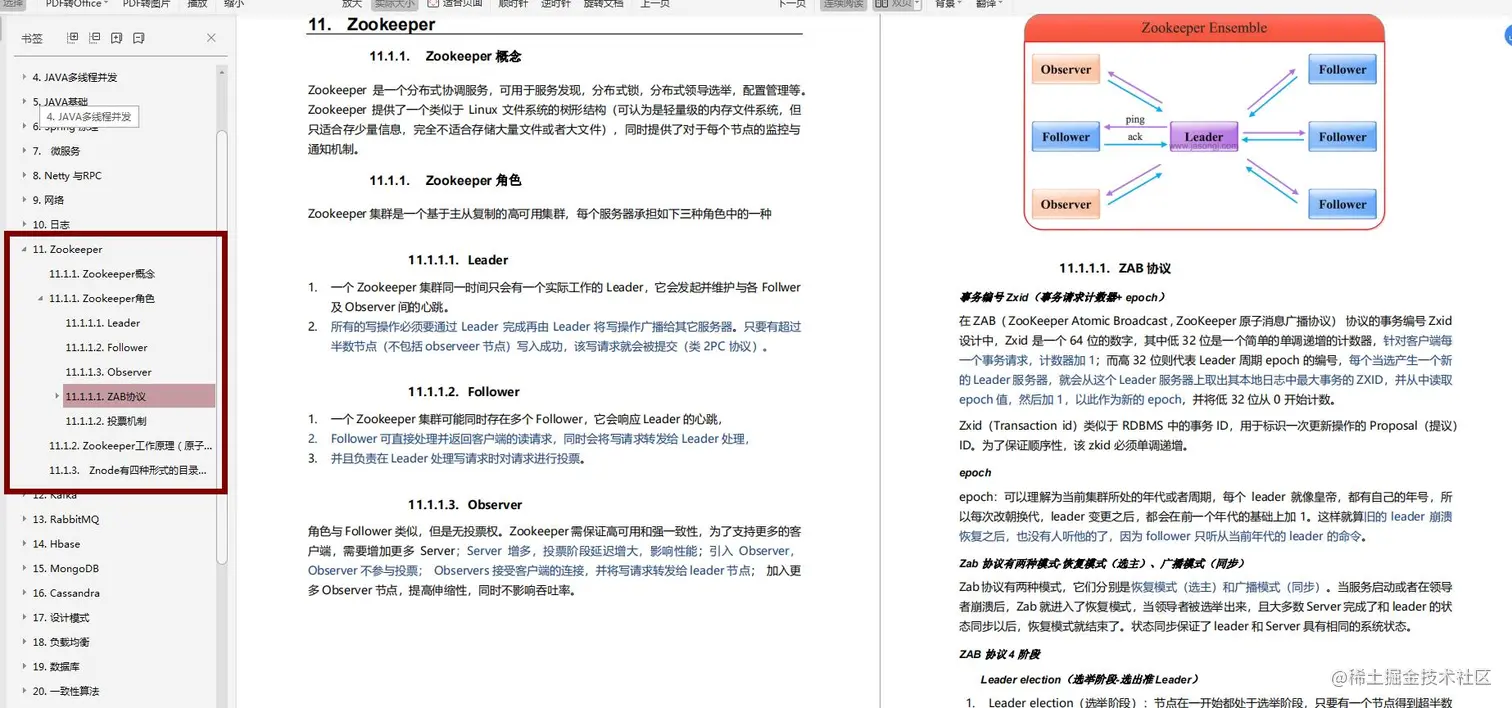Viewport: 1512px width, 708px height.
Task: Click the 书签 panel title
Action: 32,38
